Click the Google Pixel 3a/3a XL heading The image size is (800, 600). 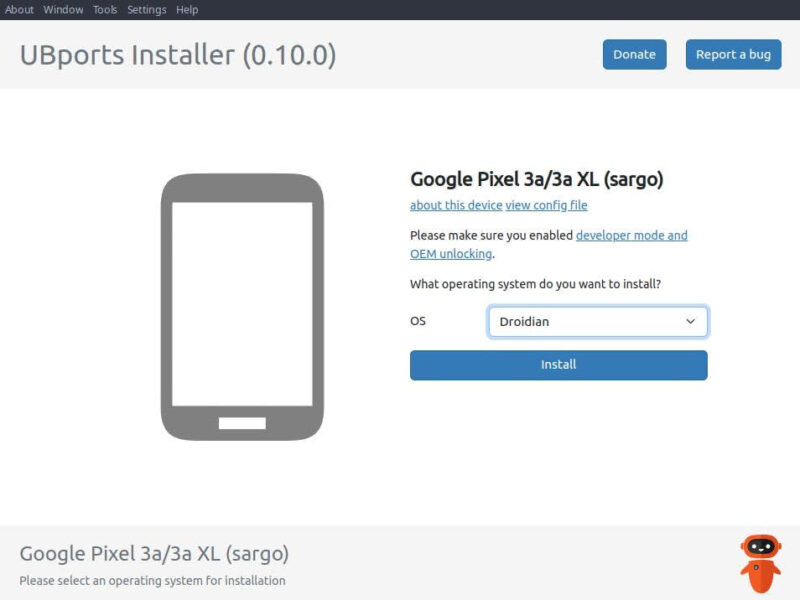[x=536, y=180]
